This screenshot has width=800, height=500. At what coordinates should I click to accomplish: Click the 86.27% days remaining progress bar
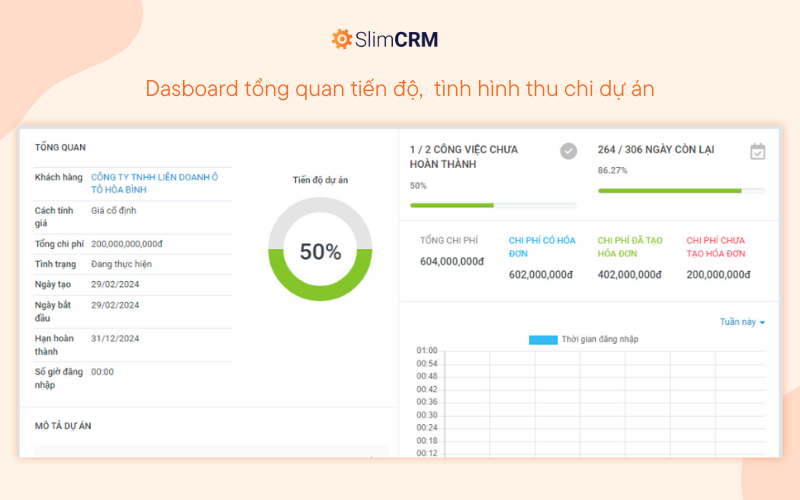681,191
